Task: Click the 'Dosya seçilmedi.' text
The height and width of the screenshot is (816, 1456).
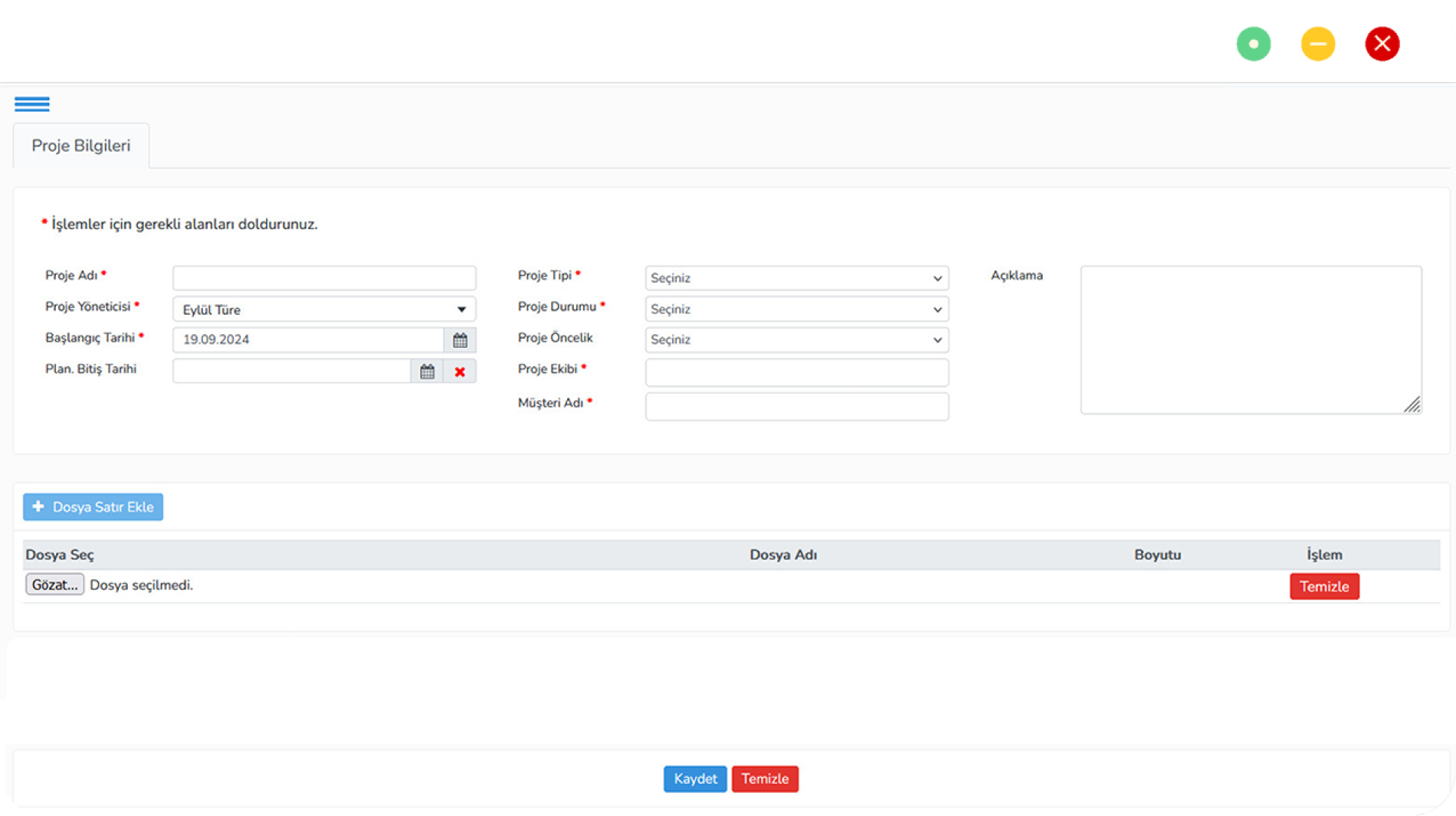Action: click(x=141, y=585)
